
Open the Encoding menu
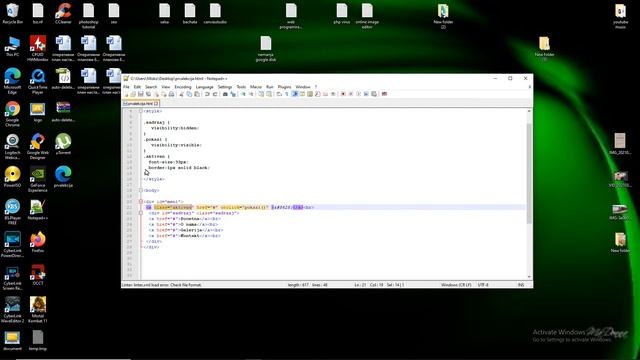[x=183, y=87]
